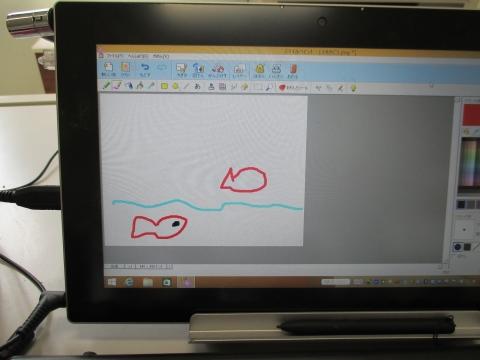This screenshot has height=360, width=480.
Task: Select the pink brush tool
Action: (116, 86)
